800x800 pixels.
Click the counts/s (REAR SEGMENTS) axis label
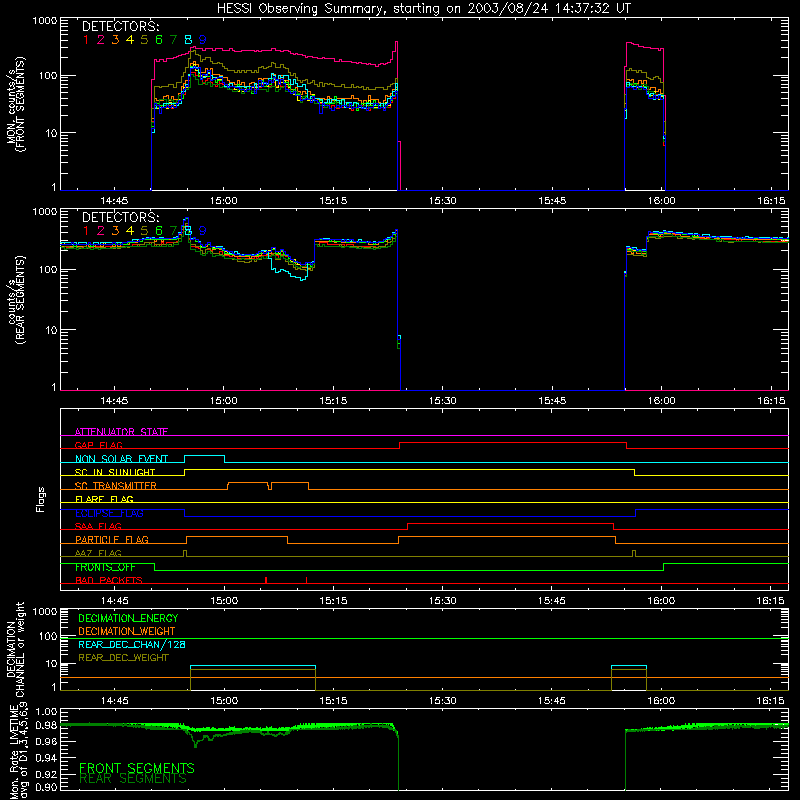pyautogui.click(x=15, y=300)
